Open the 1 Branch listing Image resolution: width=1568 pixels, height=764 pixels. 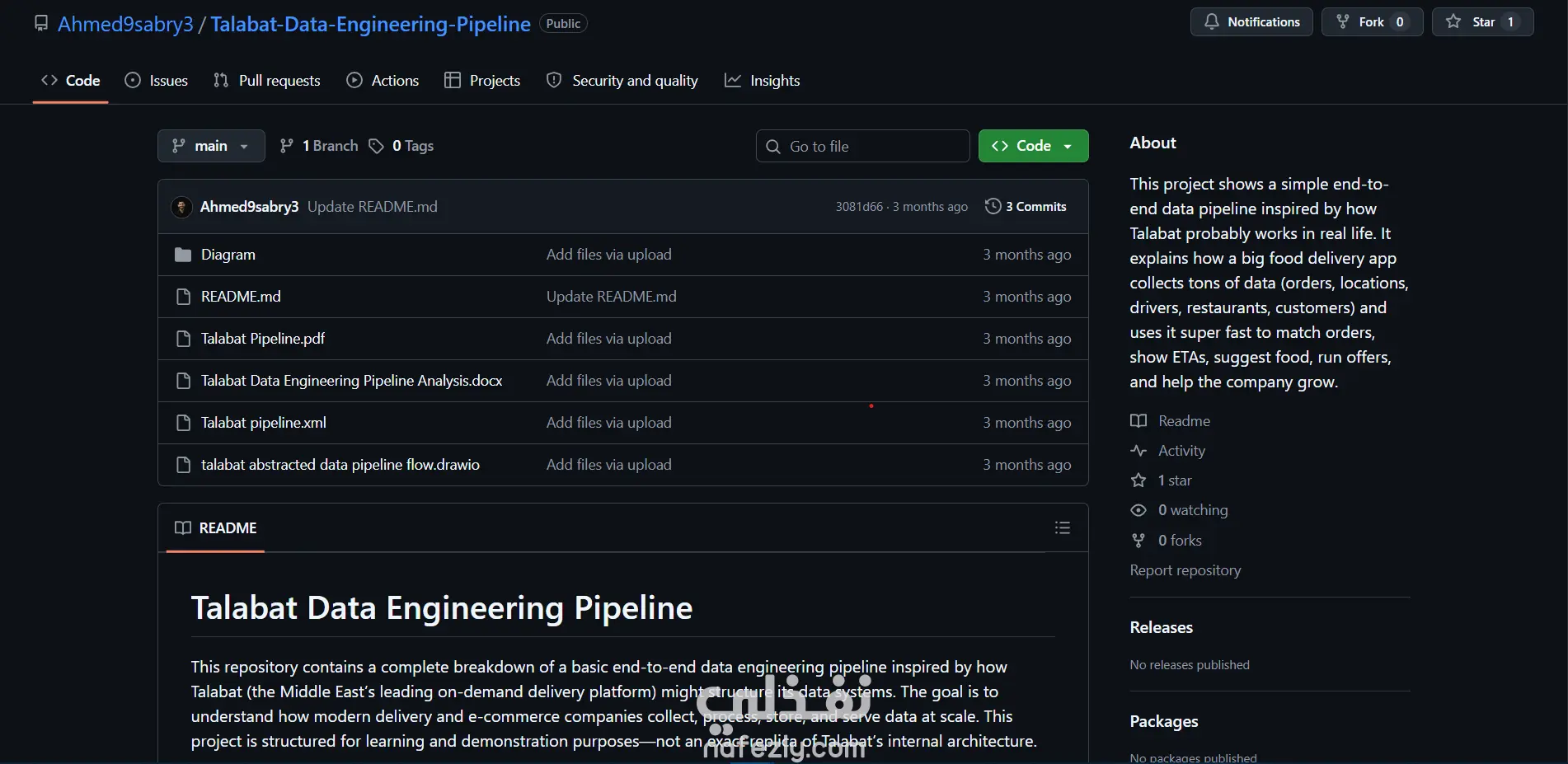click(x=329, y=146)
